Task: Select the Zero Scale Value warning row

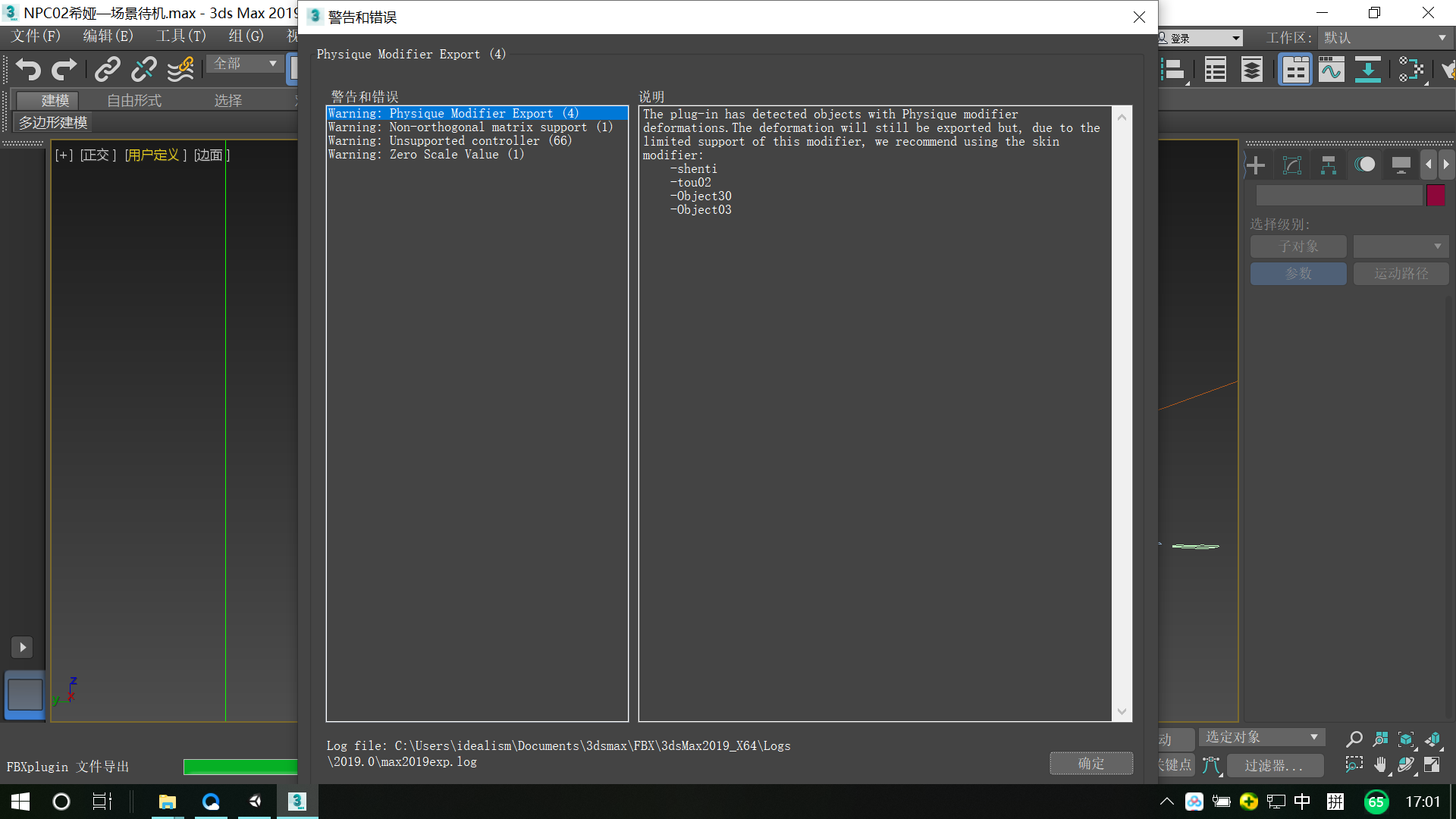Action: coord(477,155)
